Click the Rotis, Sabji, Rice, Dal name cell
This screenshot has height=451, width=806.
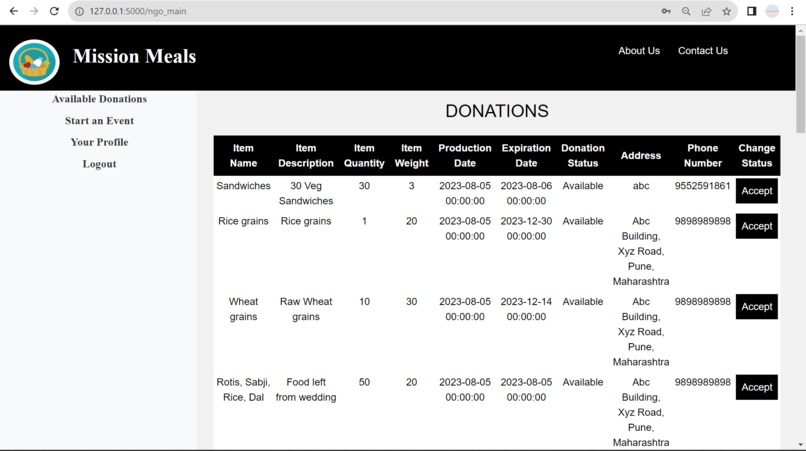(x=243, y=390)
